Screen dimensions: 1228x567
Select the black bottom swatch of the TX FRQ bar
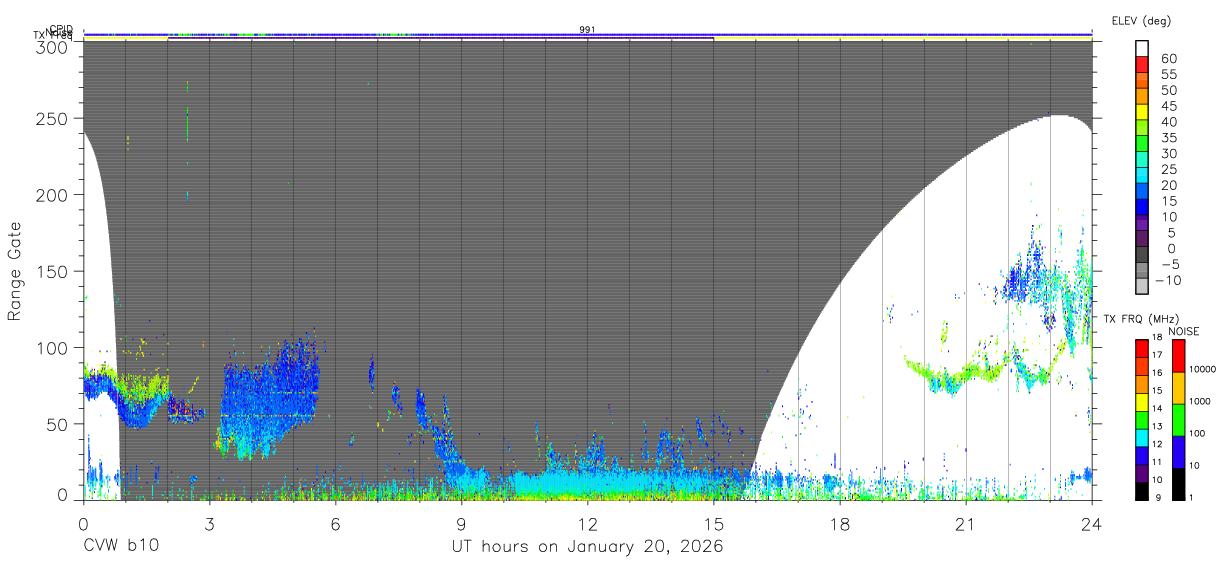[1142, 492]
